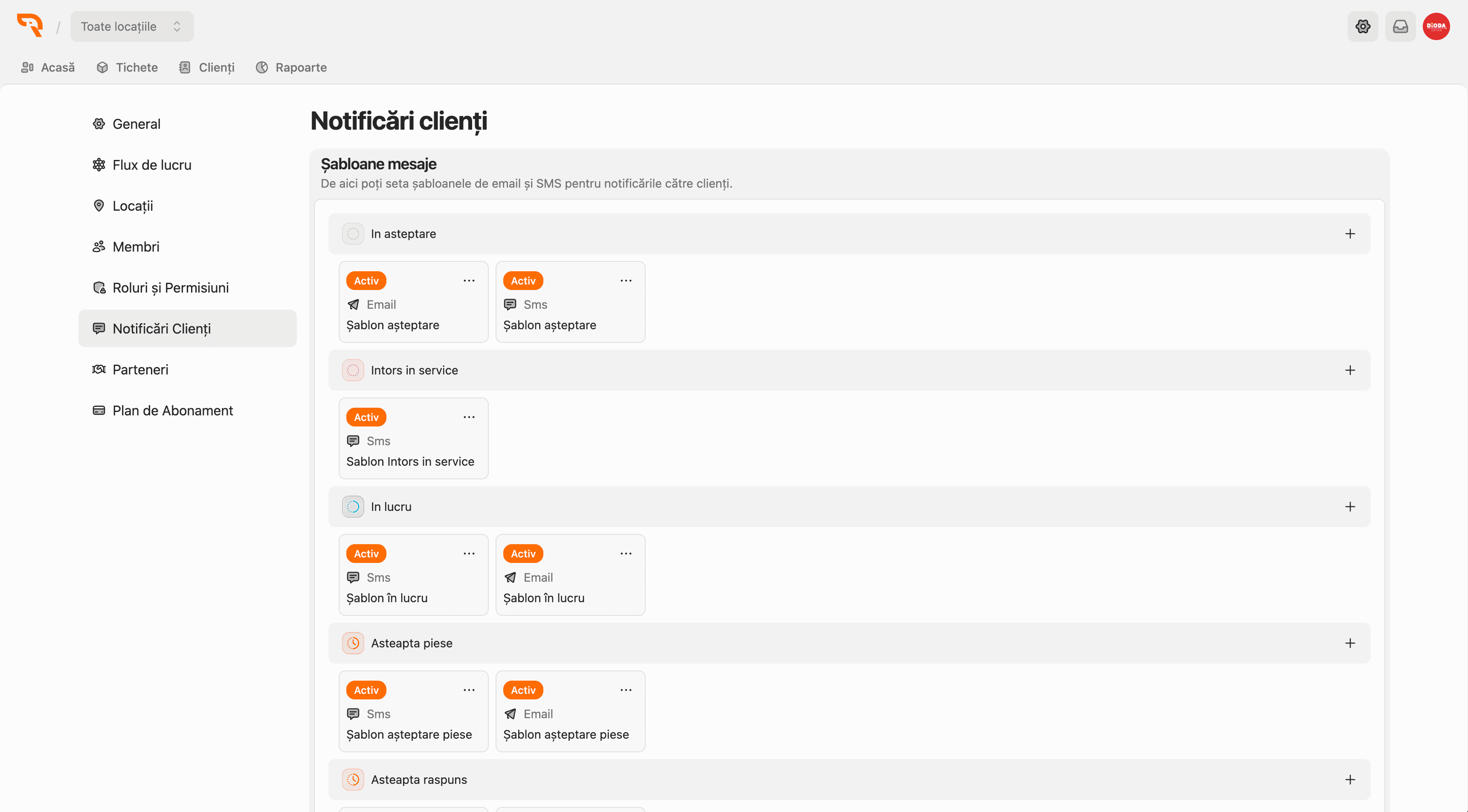
Task: Click the In lucru status icon
Action: [353, 507]
